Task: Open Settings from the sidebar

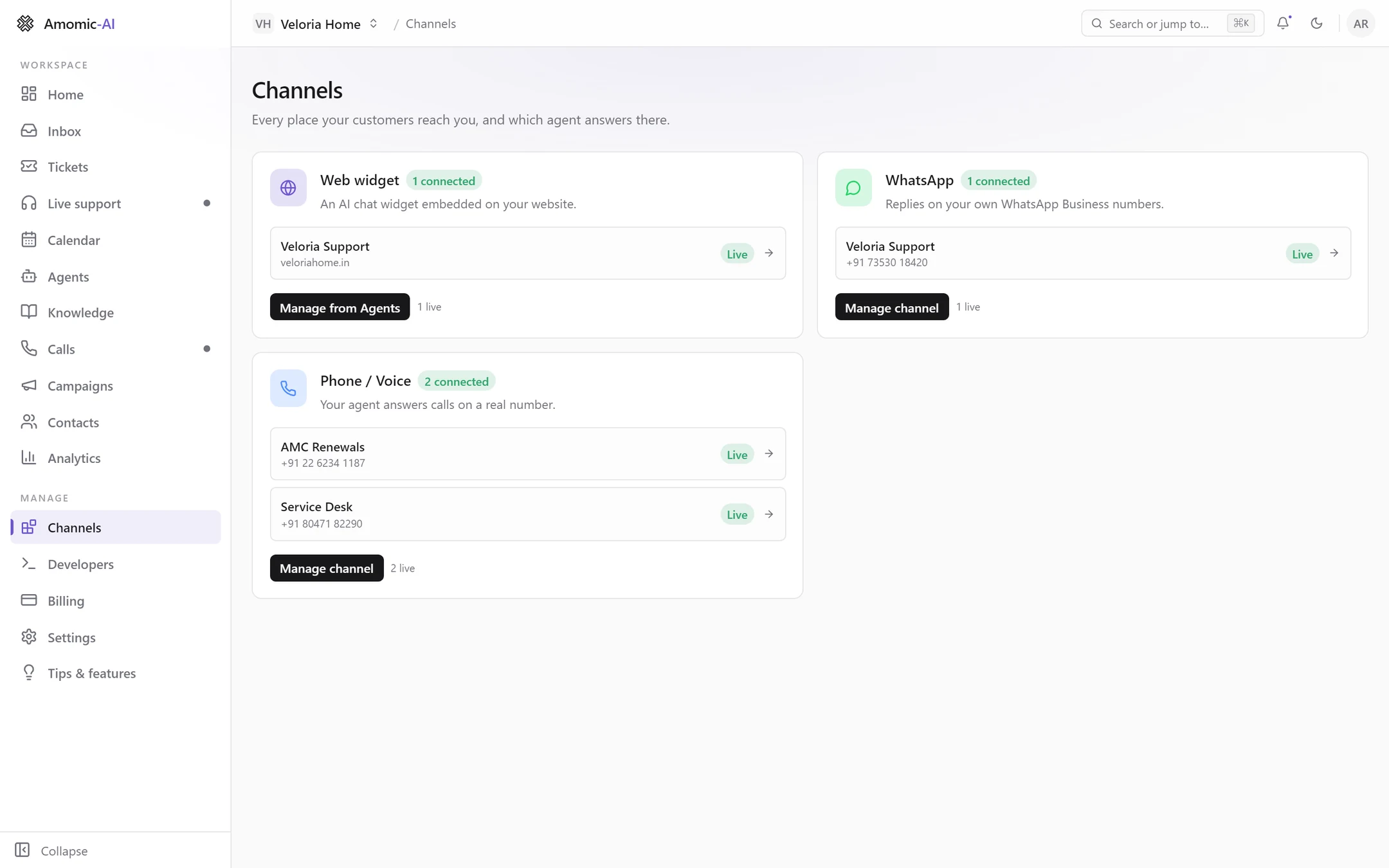Action: tap(116, 638)
